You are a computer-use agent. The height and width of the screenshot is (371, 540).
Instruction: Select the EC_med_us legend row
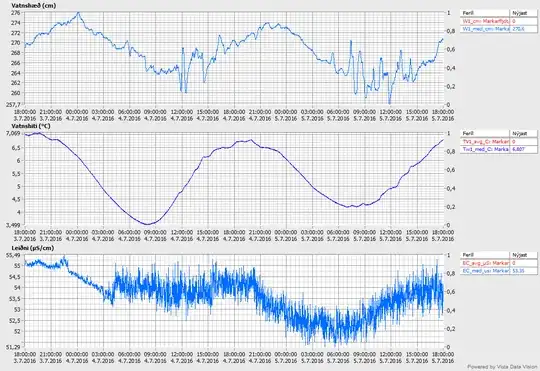pos(498,271)
